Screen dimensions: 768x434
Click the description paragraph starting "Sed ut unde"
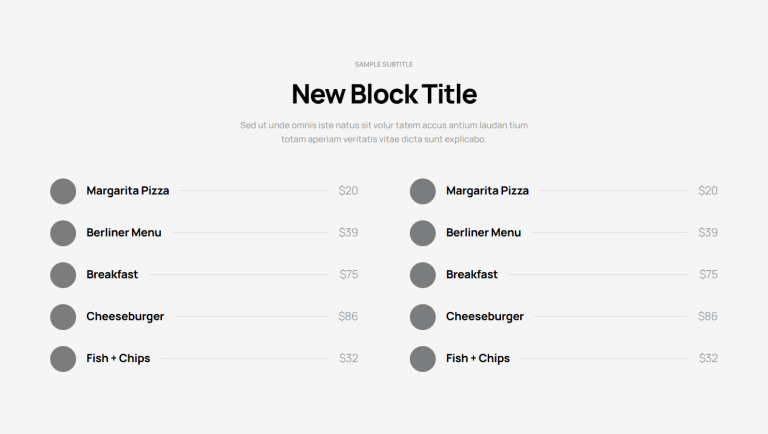[x=384, y=132]
